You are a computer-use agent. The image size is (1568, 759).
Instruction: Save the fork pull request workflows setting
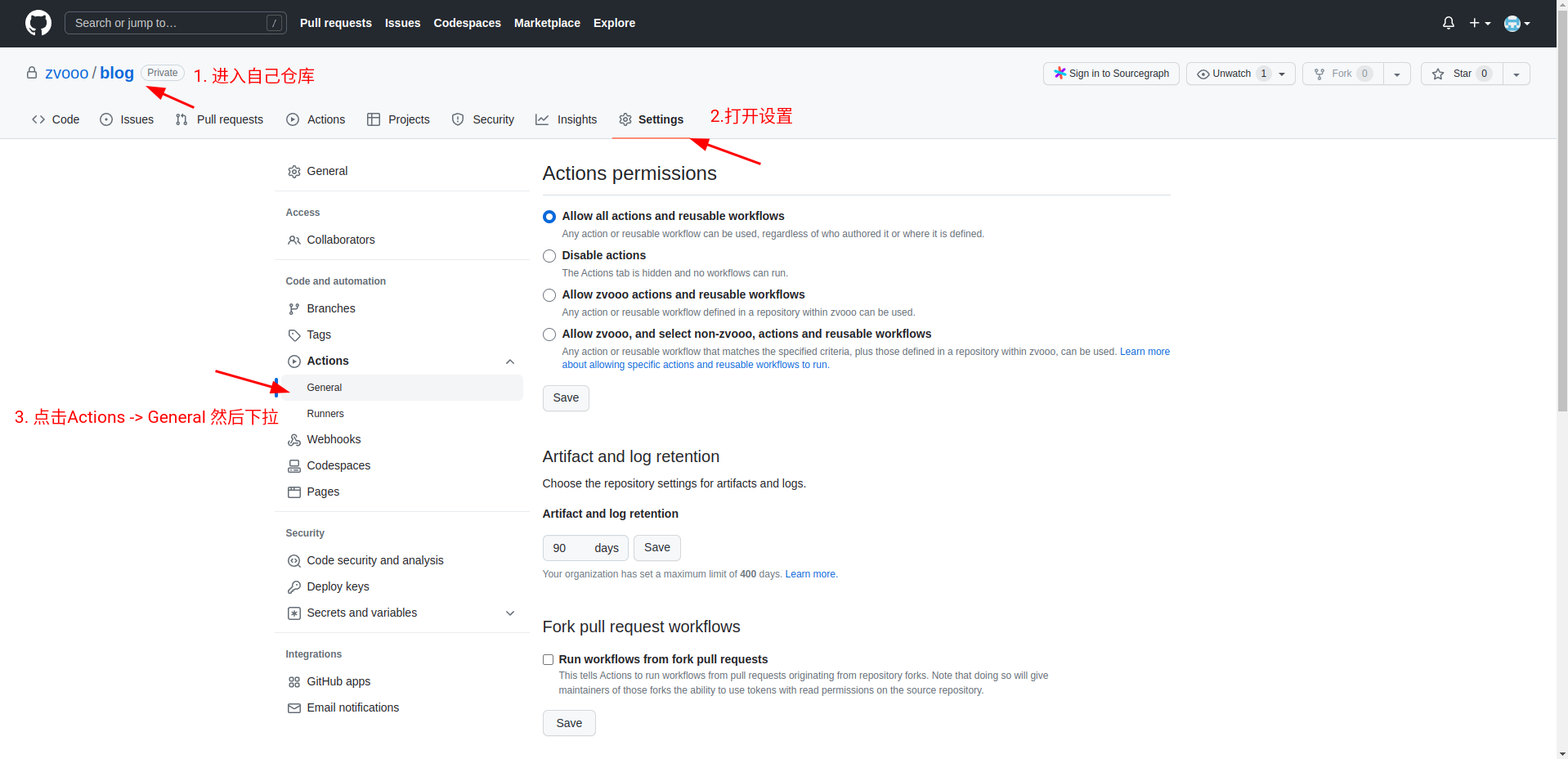click(x=569, y=723)
